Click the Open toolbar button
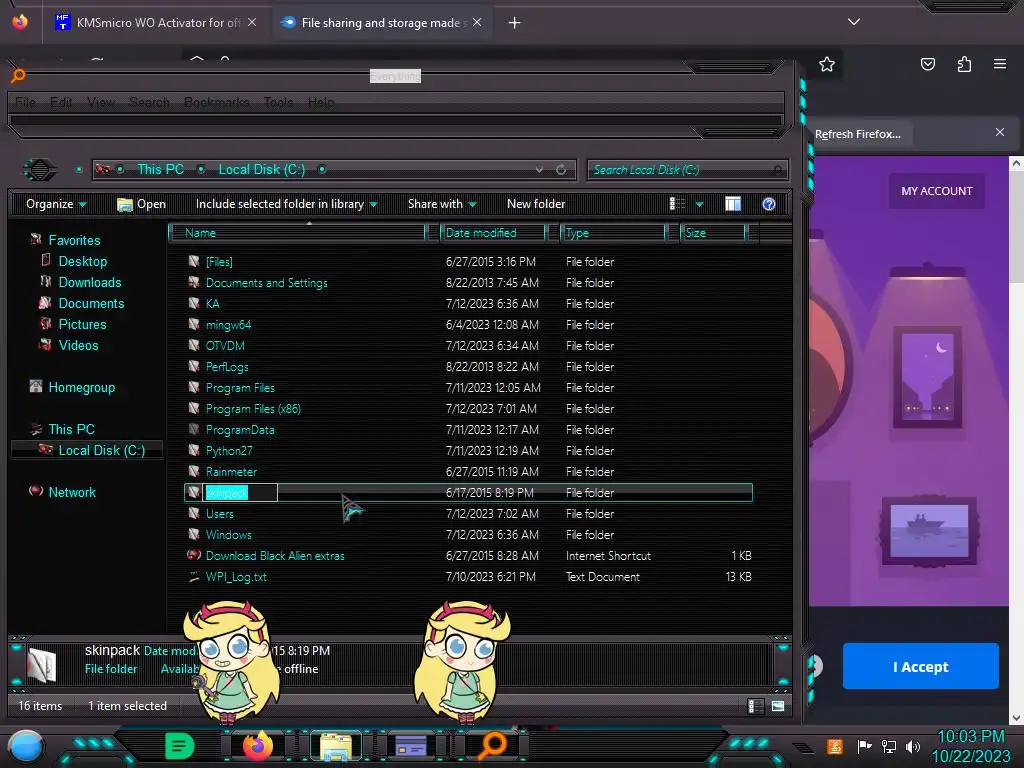Screen dimensions: 1024x768 point(142,204)
